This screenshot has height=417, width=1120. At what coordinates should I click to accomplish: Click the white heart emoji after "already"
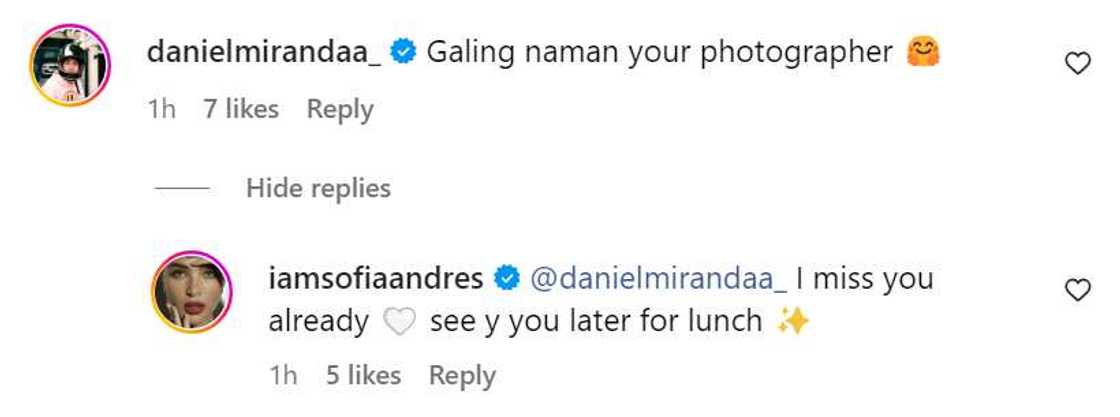click(x=399, y=323)
